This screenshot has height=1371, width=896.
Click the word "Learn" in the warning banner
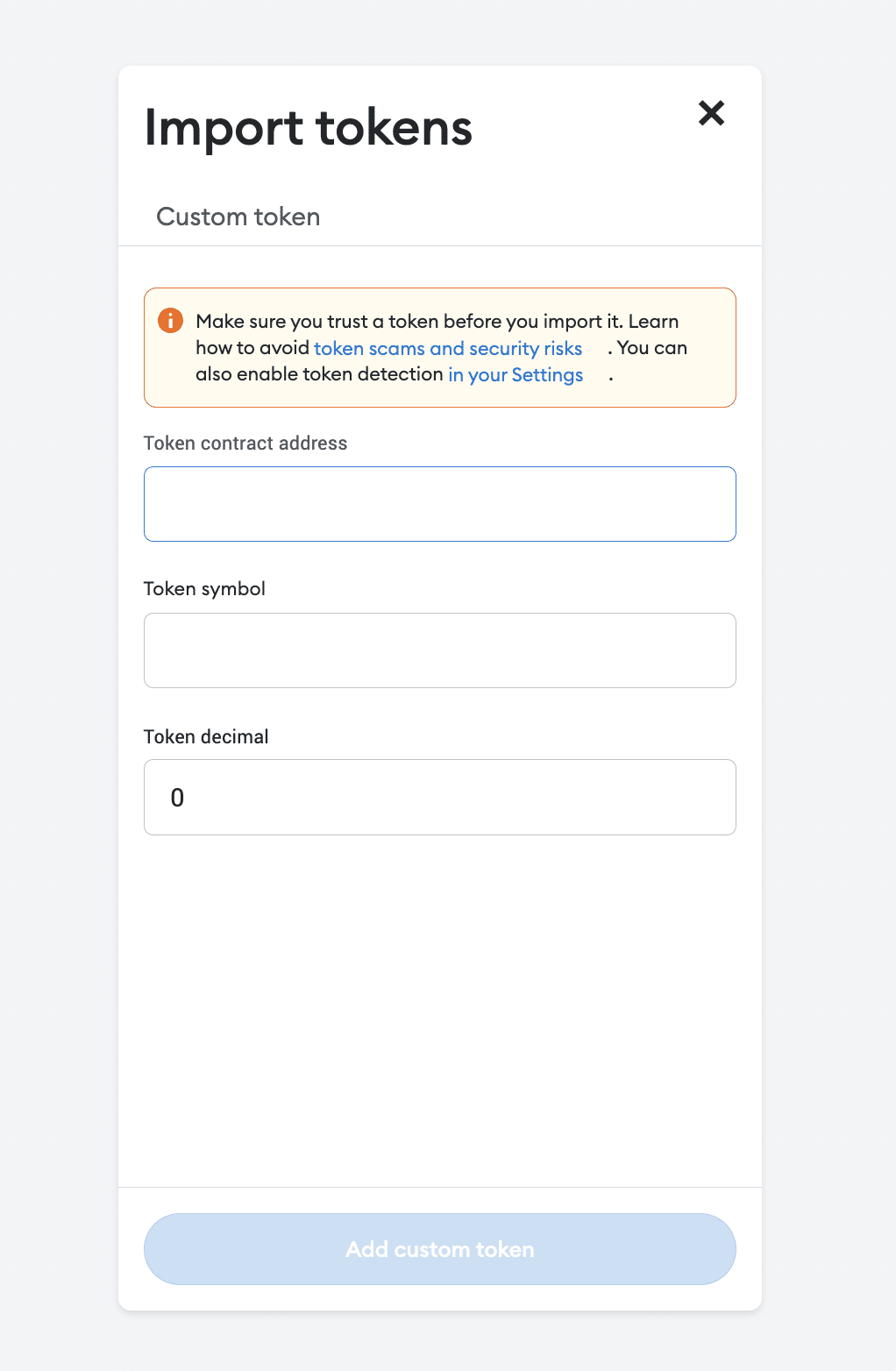[653, 322]
